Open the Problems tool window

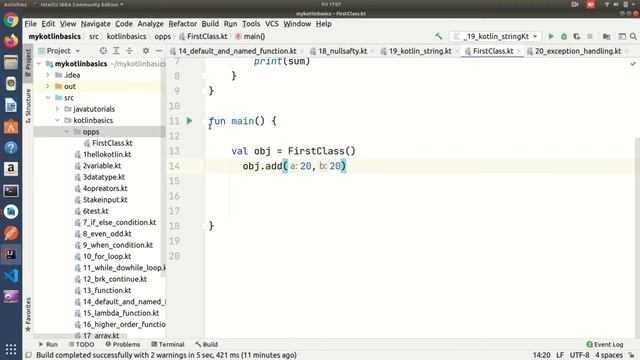123,344
